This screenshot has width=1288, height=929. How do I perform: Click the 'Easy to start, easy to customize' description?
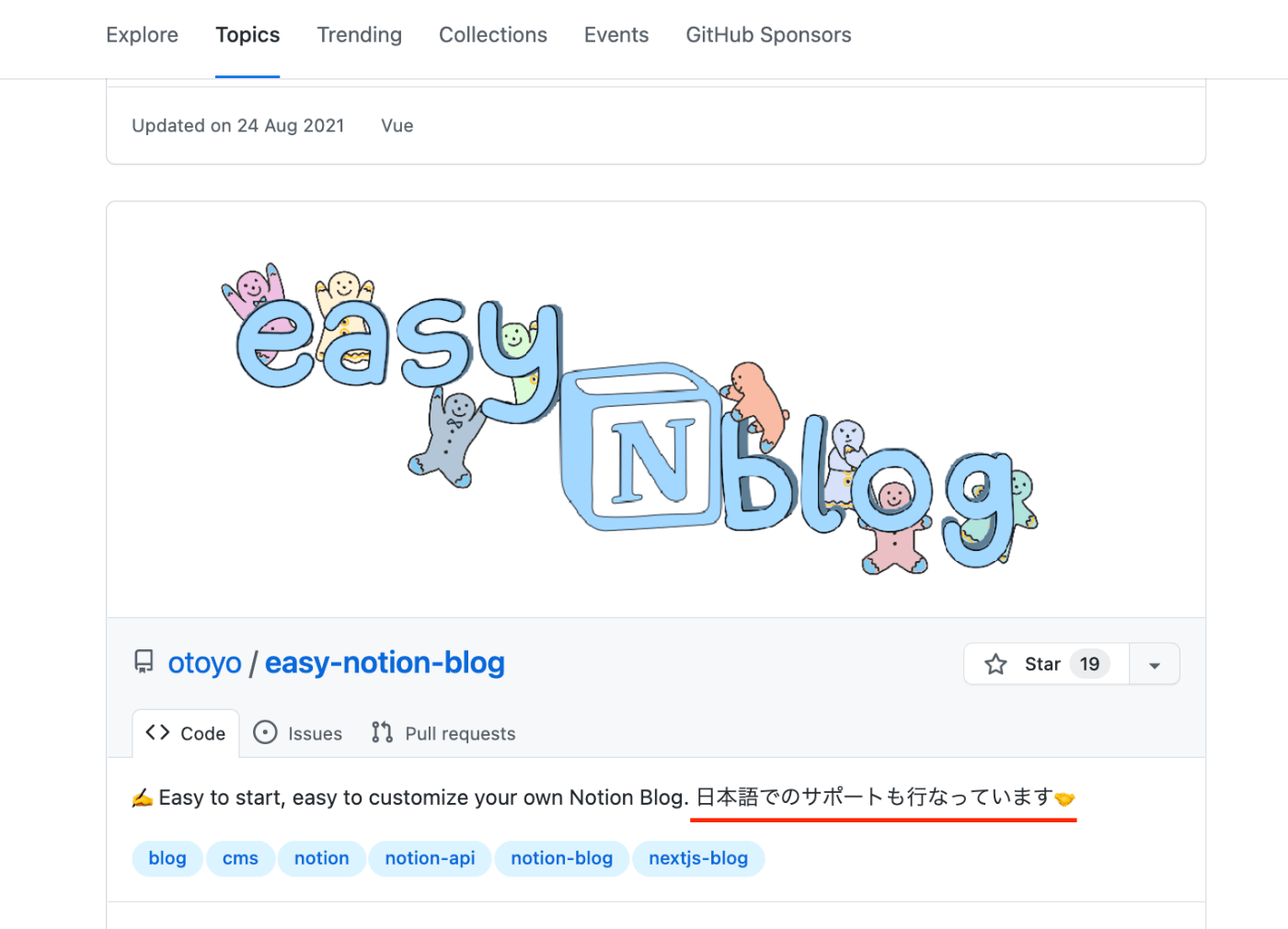click(423, 797)
